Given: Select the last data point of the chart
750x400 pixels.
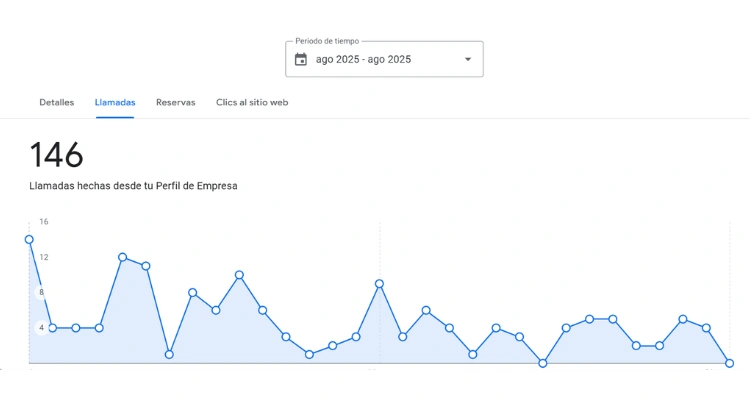Looking at the screenshot, I should point(730,363).
